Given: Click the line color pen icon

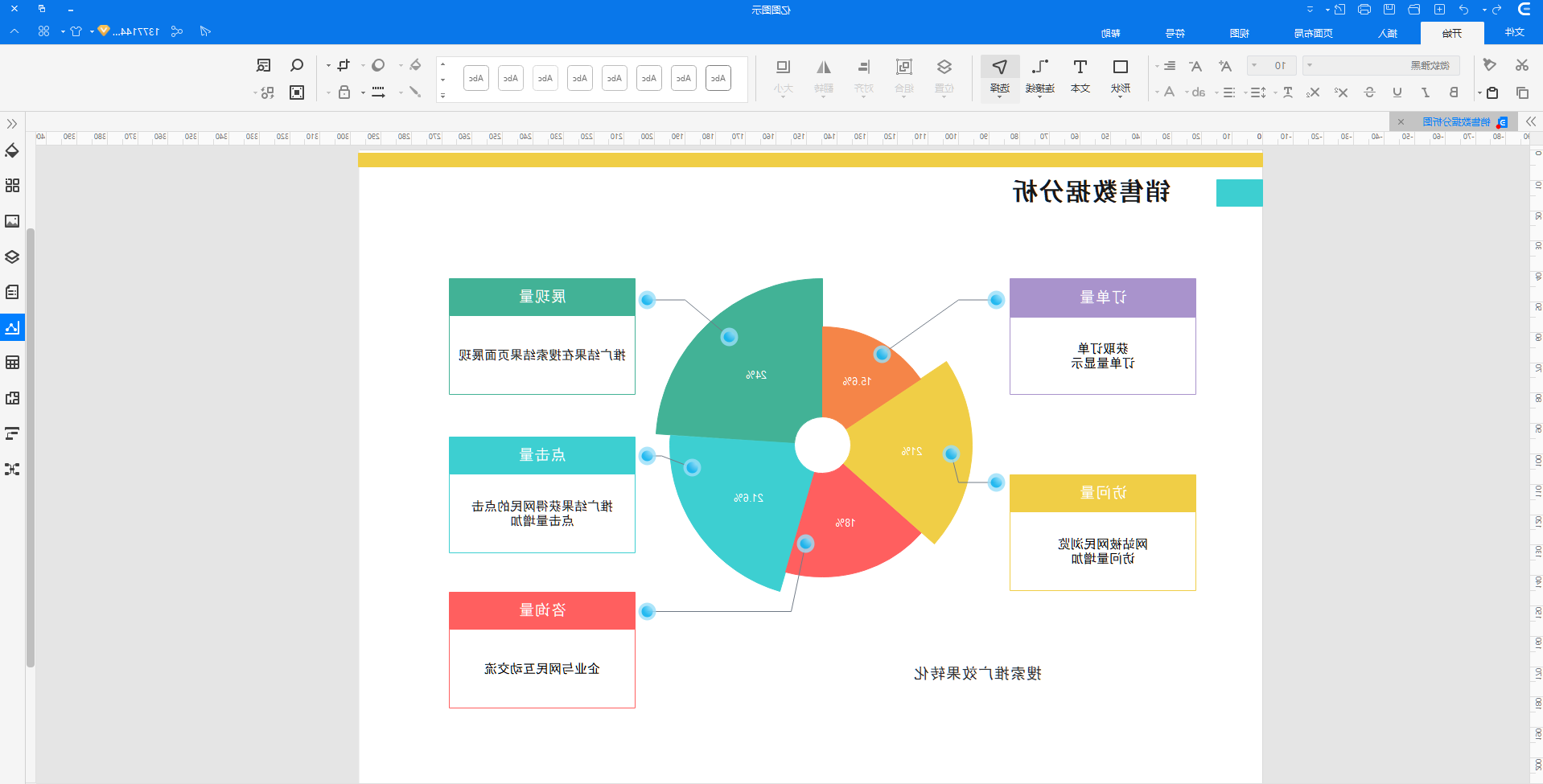Looking at the screenshot, I should [x=415, y=92].
